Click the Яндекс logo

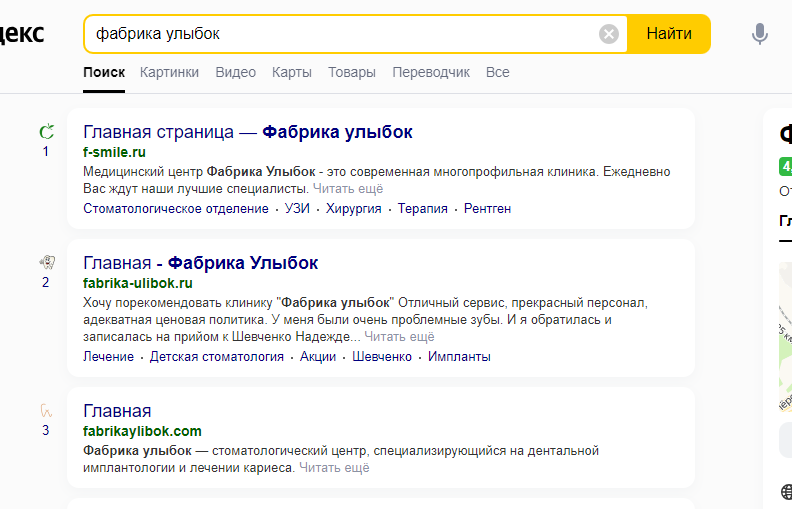pyautogui.click(x=20, y=33)
